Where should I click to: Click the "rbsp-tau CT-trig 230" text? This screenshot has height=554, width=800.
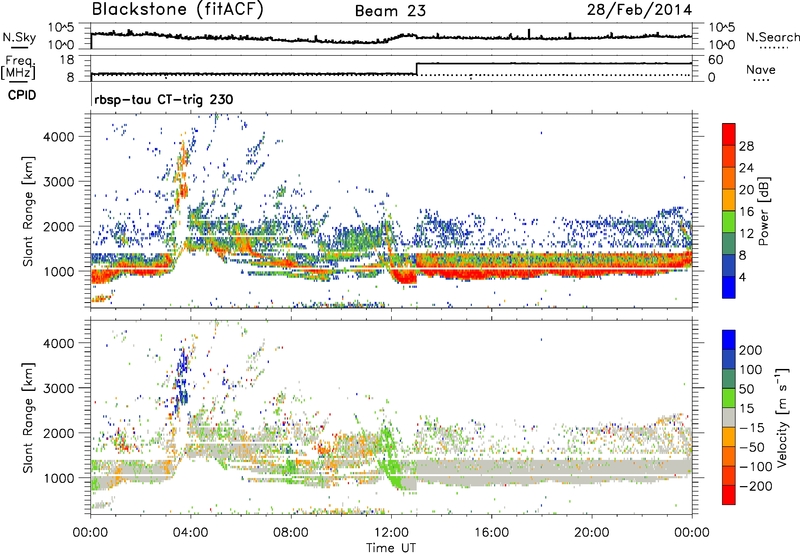click(164, 99)
